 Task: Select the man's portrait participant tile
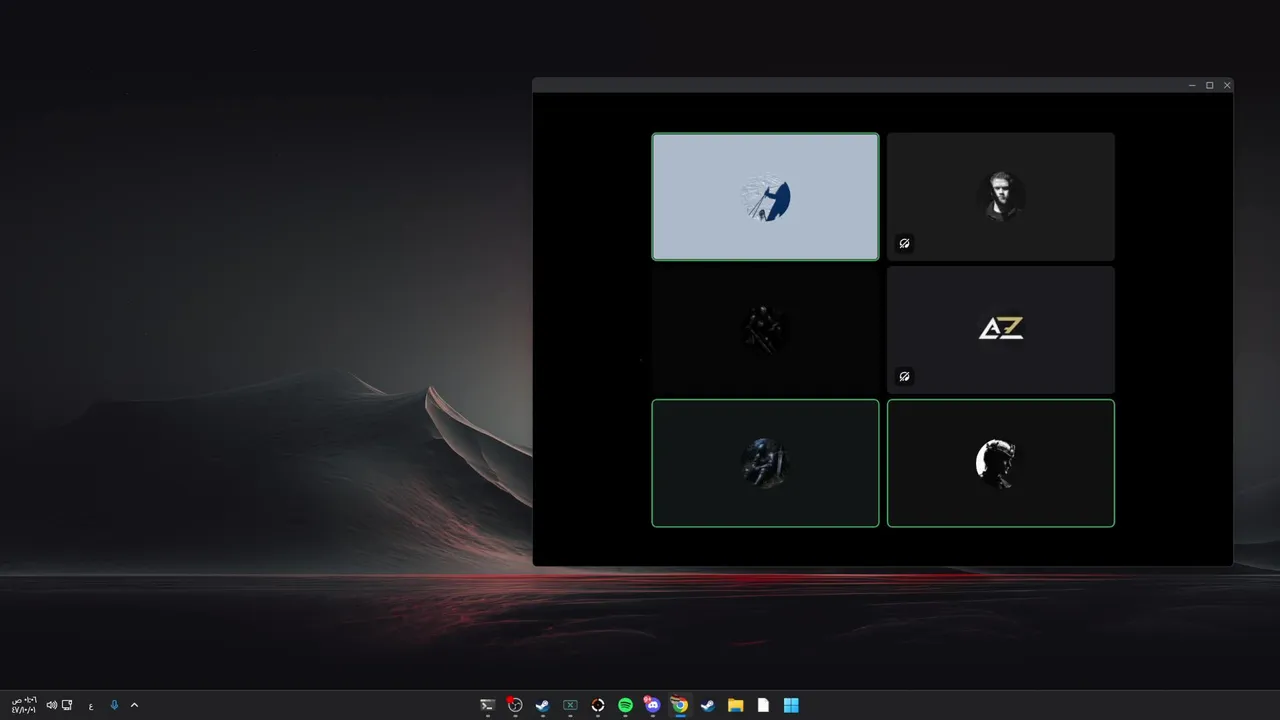tap(1000, 197)
